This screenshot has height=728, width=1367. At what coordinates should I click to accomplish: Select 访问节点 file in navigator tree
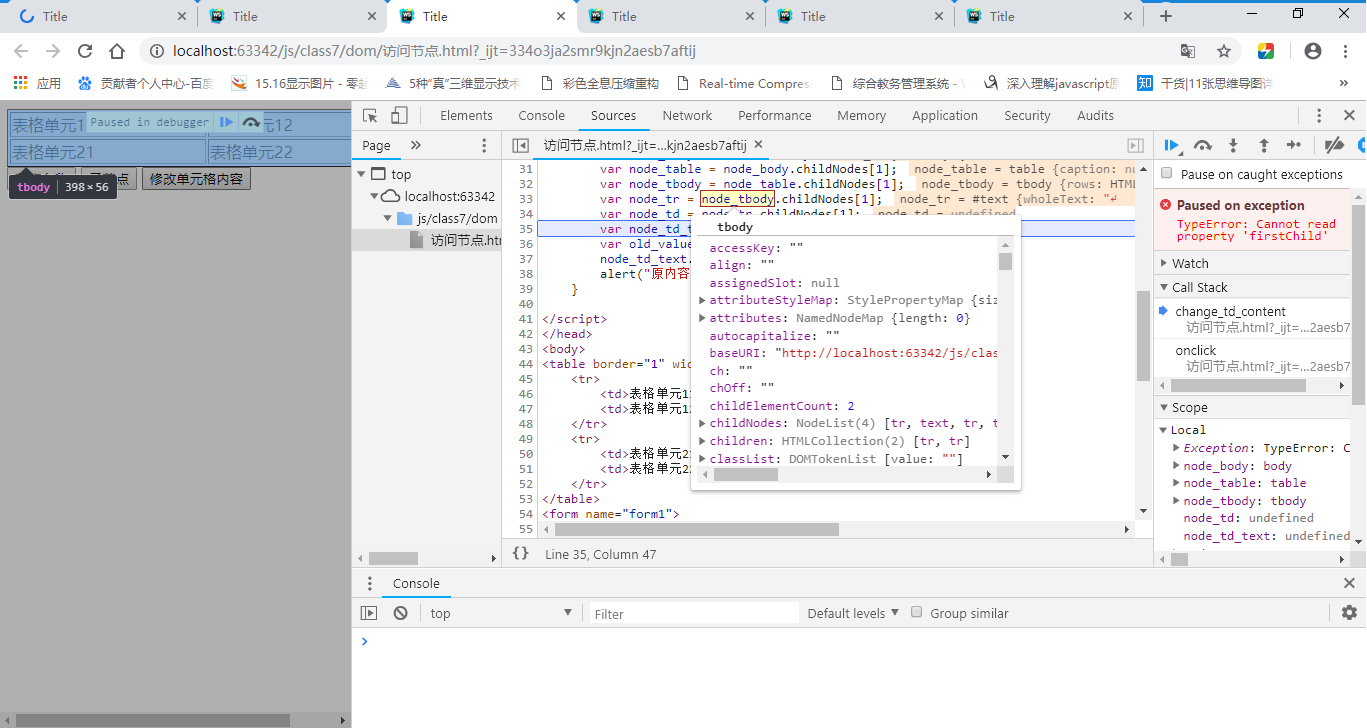(x=466, y=240)
